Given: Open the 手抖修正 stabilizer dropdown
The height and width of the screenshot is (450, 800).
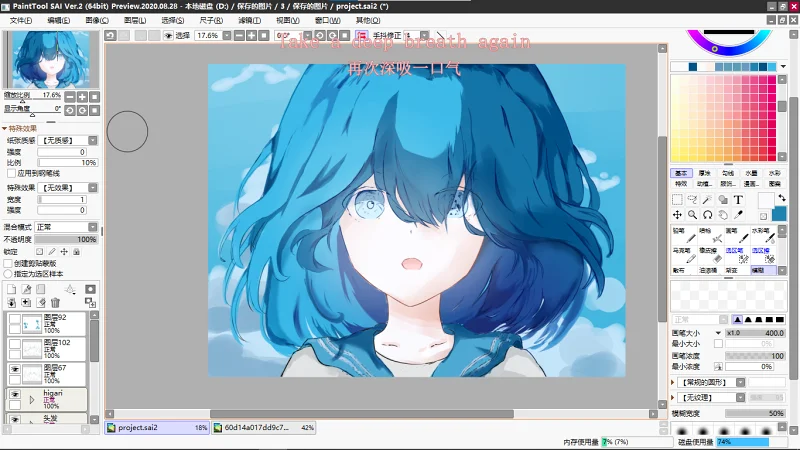Looking at the screenshot, I should click(424, 35).
